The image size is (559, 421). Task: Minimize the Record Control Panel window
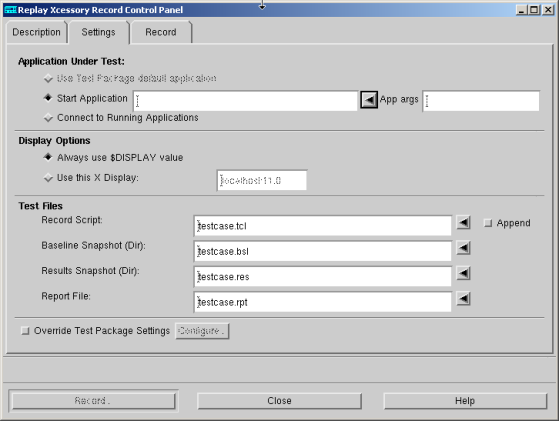click(522, 10)
